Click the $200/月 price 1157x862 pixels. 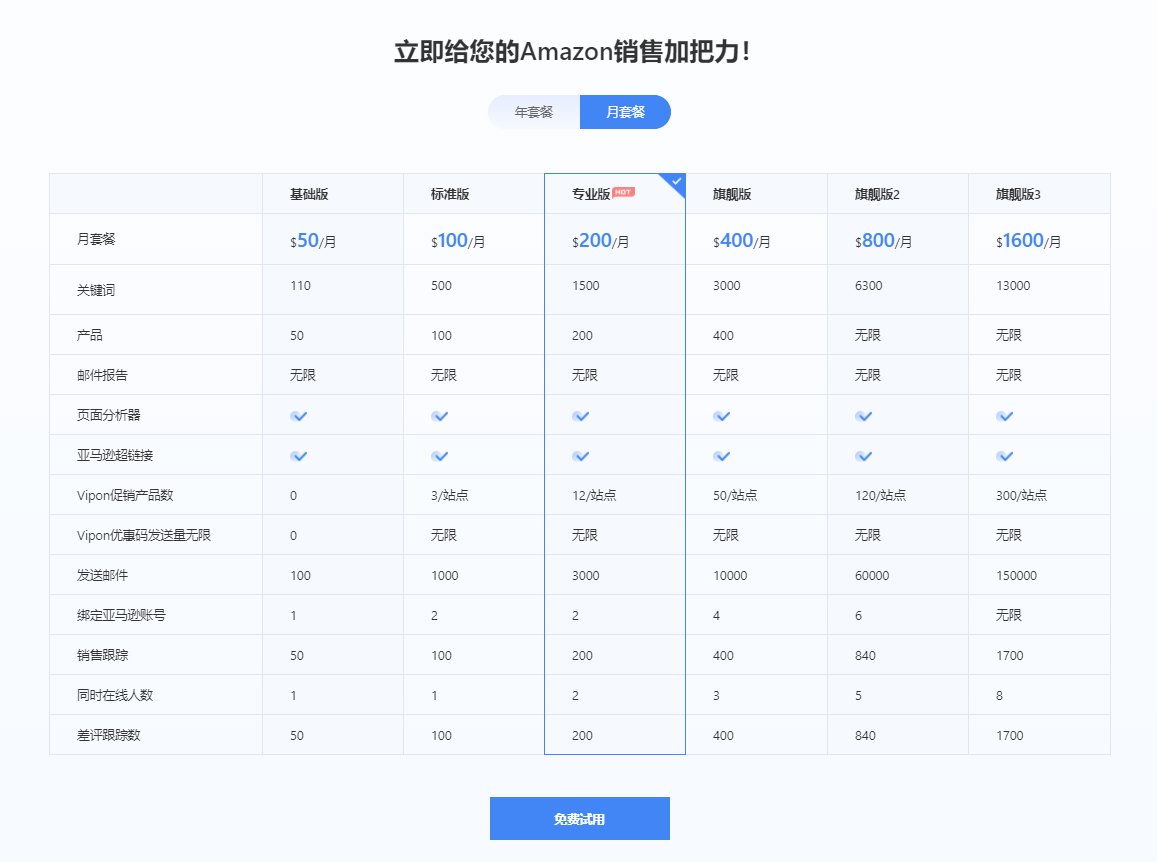click(x=601, y=241)
